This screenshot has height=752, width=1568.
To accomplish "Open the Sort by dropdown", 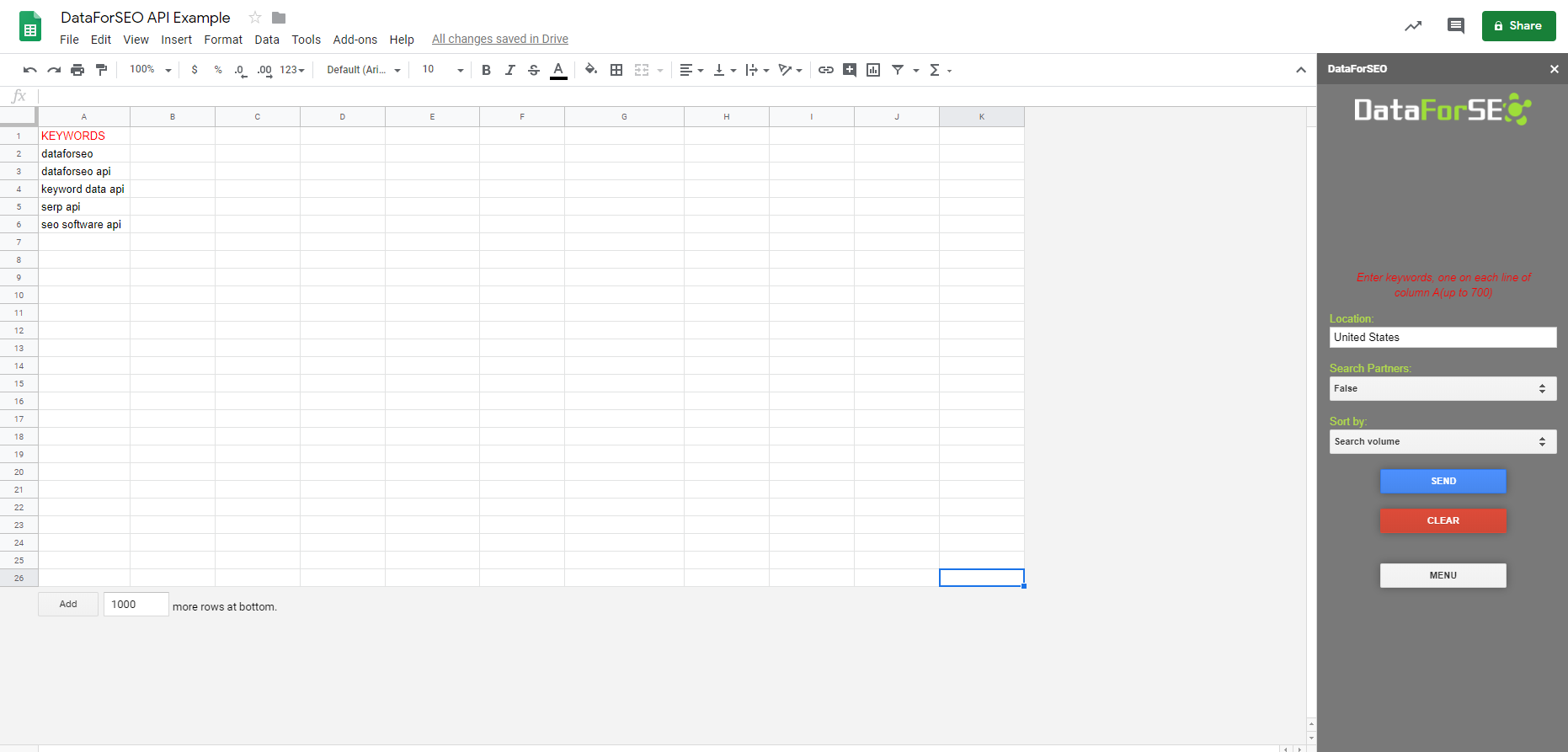I will [x=1443, y=441].
